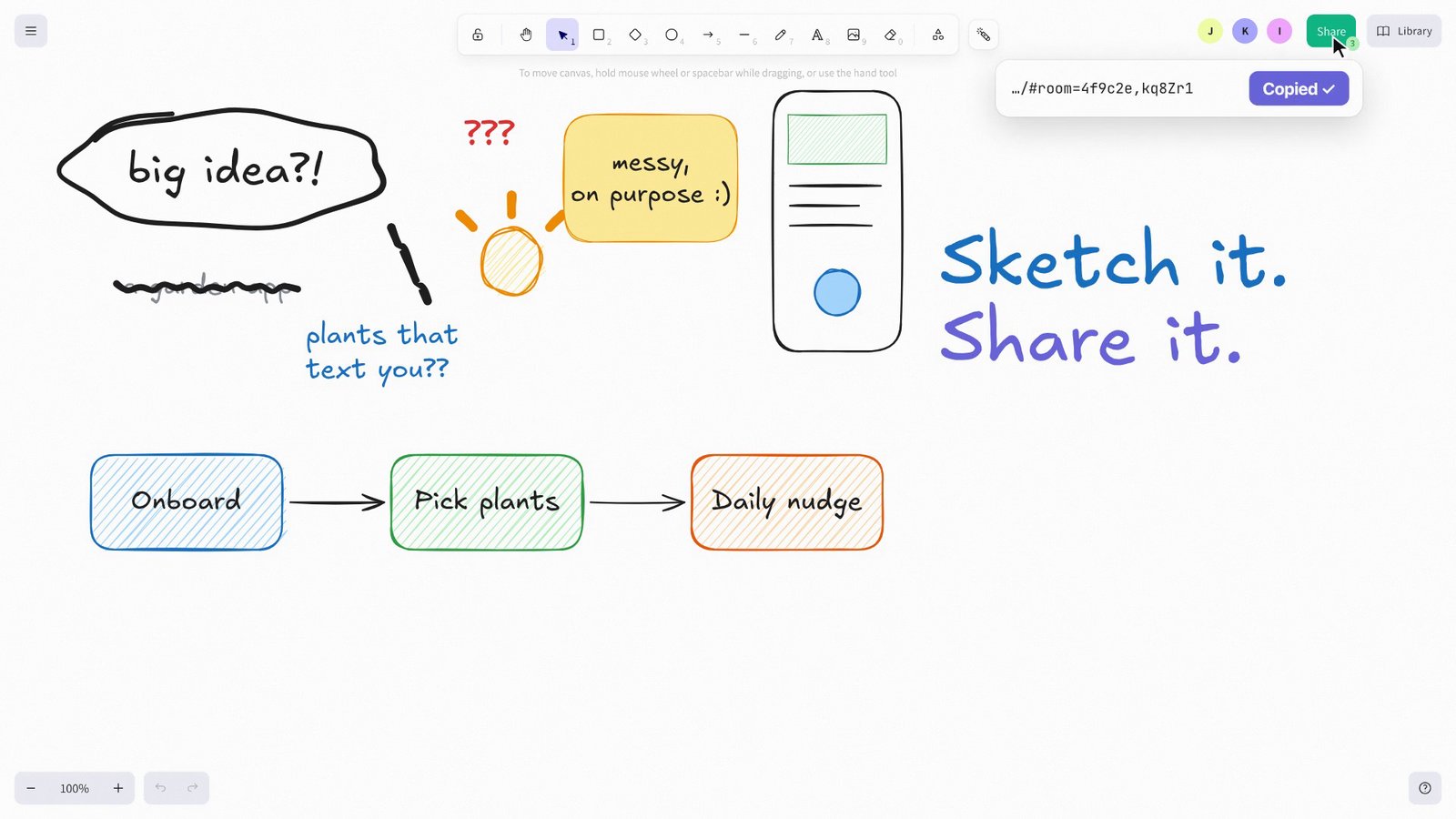This screenshot has height=819, width=1456.
Task: Select the red '???' text
Action: pos(490,133)
